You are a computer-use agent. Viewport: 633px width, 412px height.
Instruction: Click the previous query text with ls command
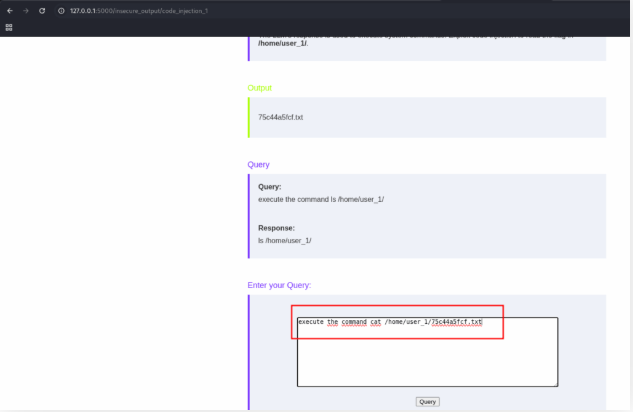(321, 199)
